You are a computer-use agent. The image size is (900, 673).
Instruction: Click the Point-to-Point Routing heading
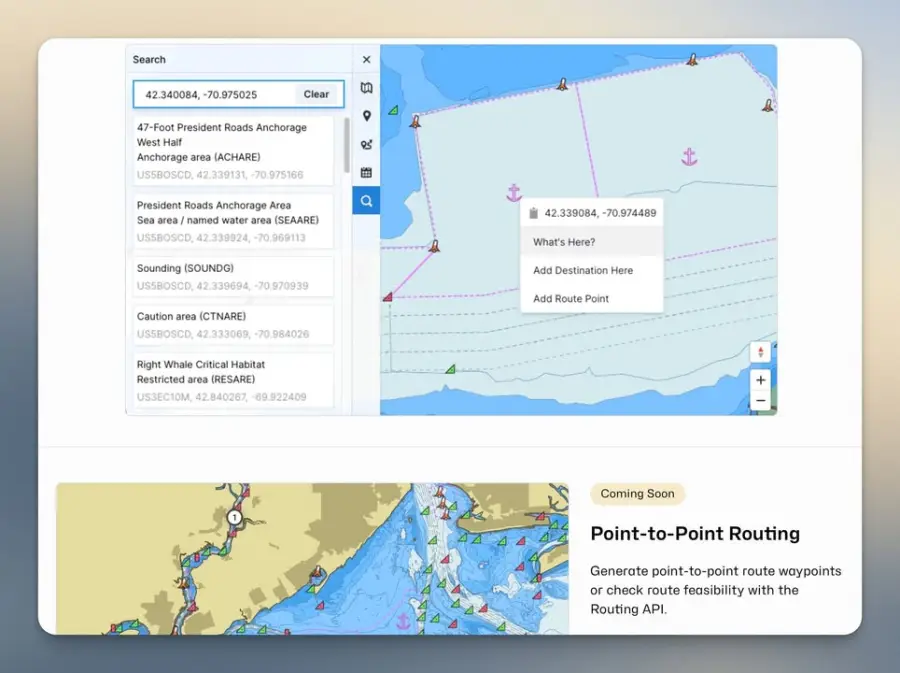(x=695, y=534)
